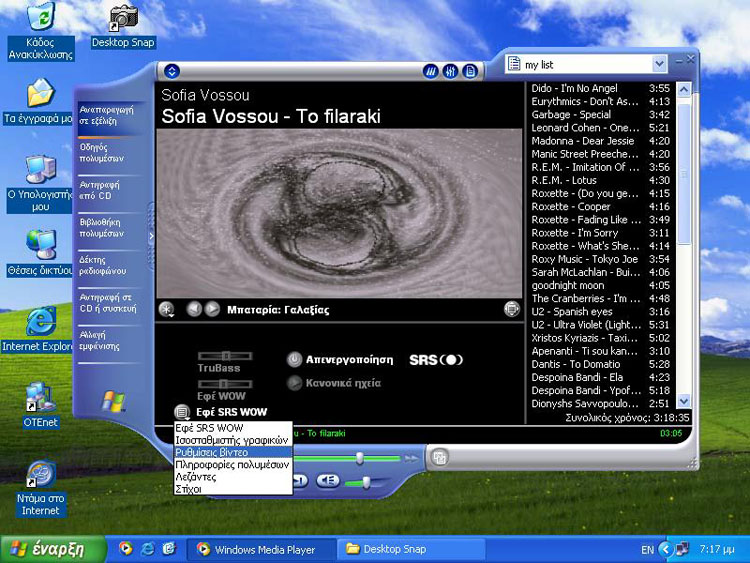Click the SRS logo

436,360
